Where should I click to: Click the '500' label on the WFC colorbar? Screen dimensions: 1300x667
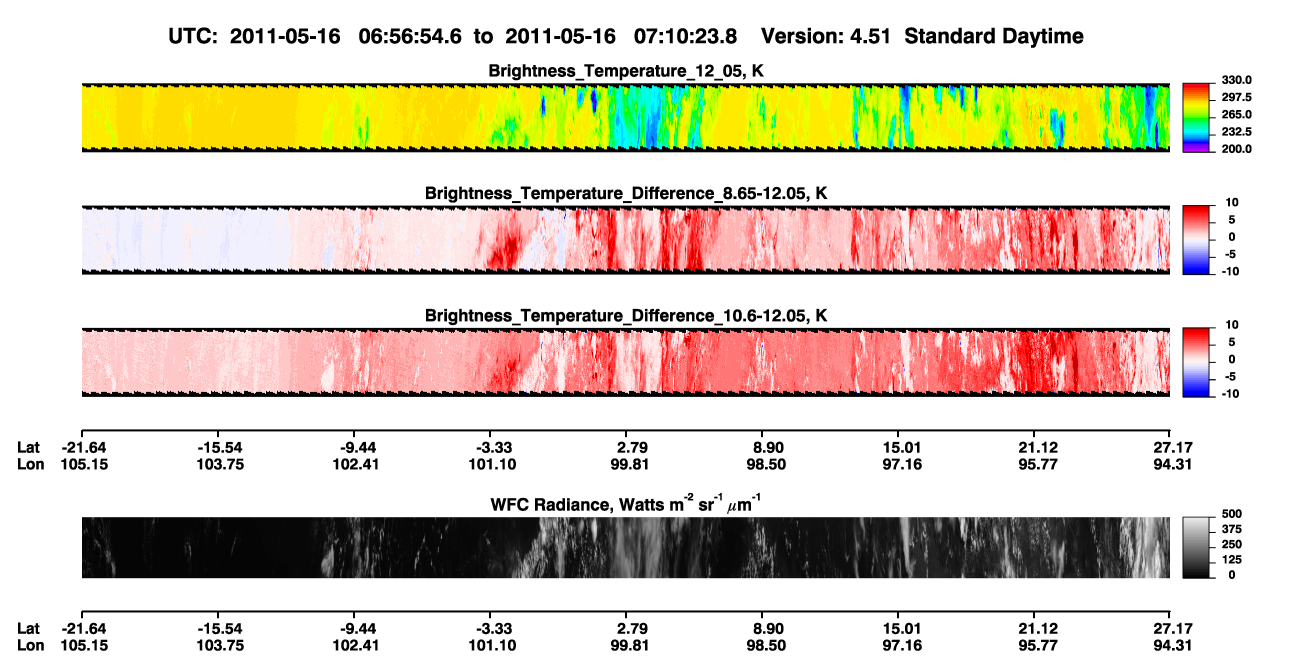[x=1232, y=513]
